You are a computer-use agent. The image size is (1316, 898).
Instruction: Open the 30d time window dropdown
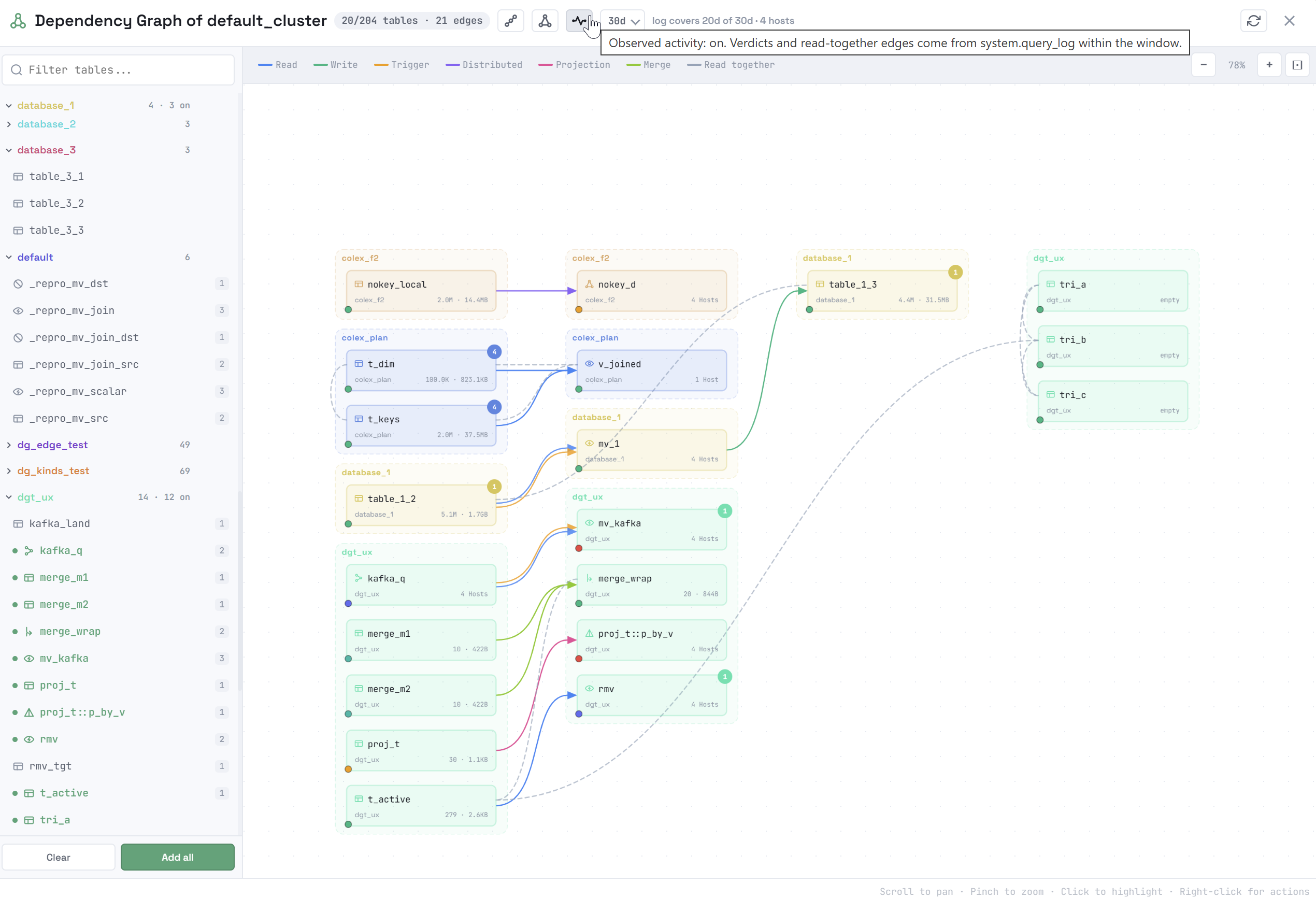[x=622, y=21]
